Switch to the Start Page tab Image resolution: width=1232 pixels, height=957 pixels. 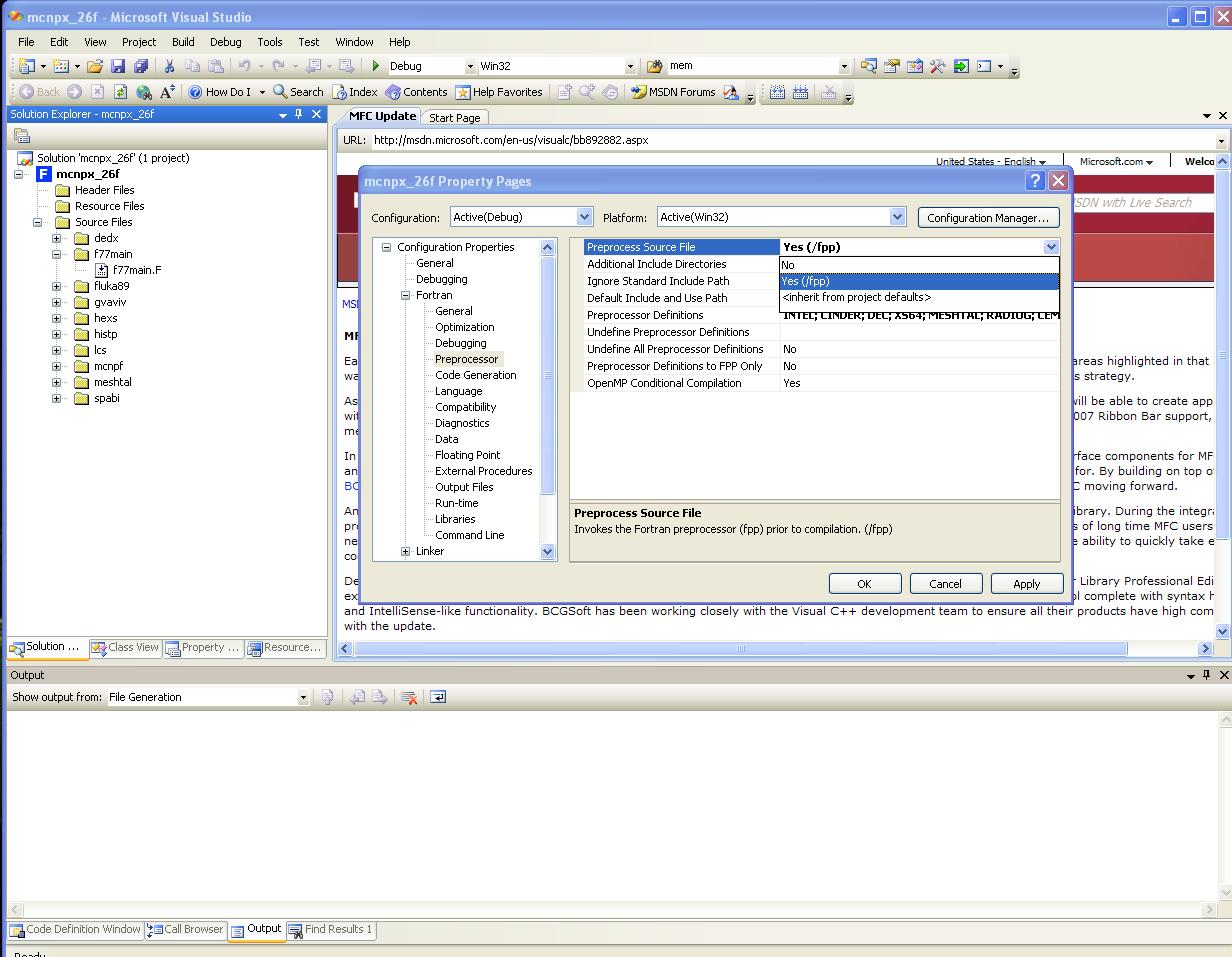tap(454, 117)
